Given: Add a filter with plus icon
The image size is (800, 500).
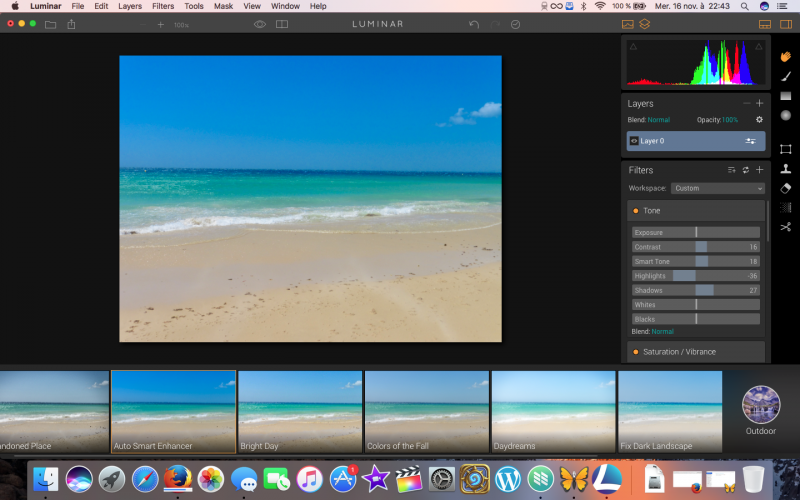Looking at the screenshot, I should (760, 169).
